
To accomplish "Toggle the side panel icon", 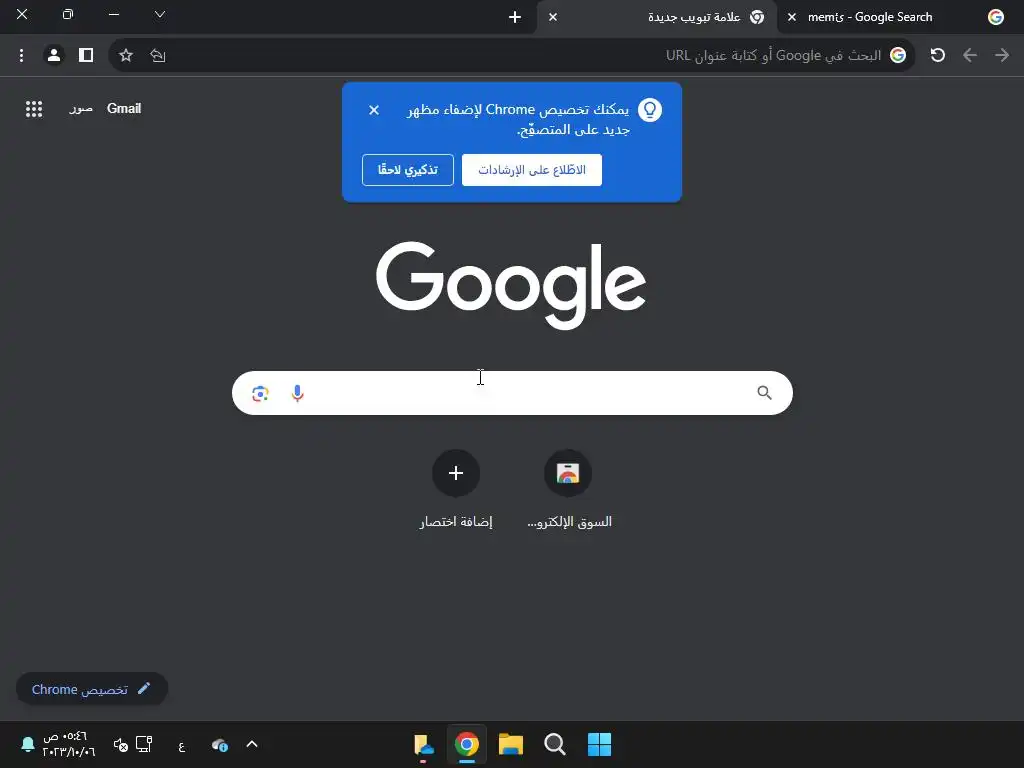I will [86, 56].
